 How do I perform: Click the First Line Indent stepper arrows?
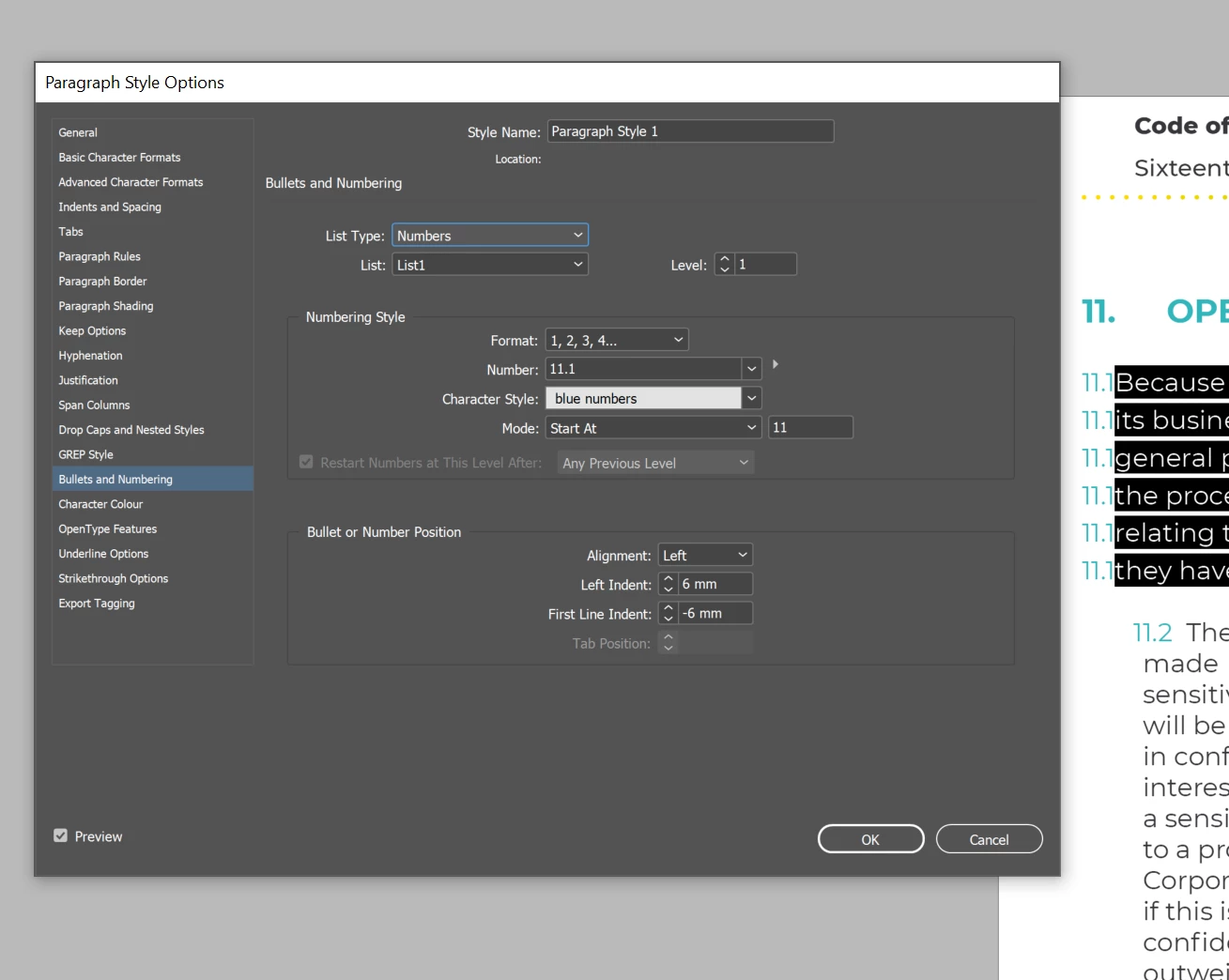pos(668,613)
